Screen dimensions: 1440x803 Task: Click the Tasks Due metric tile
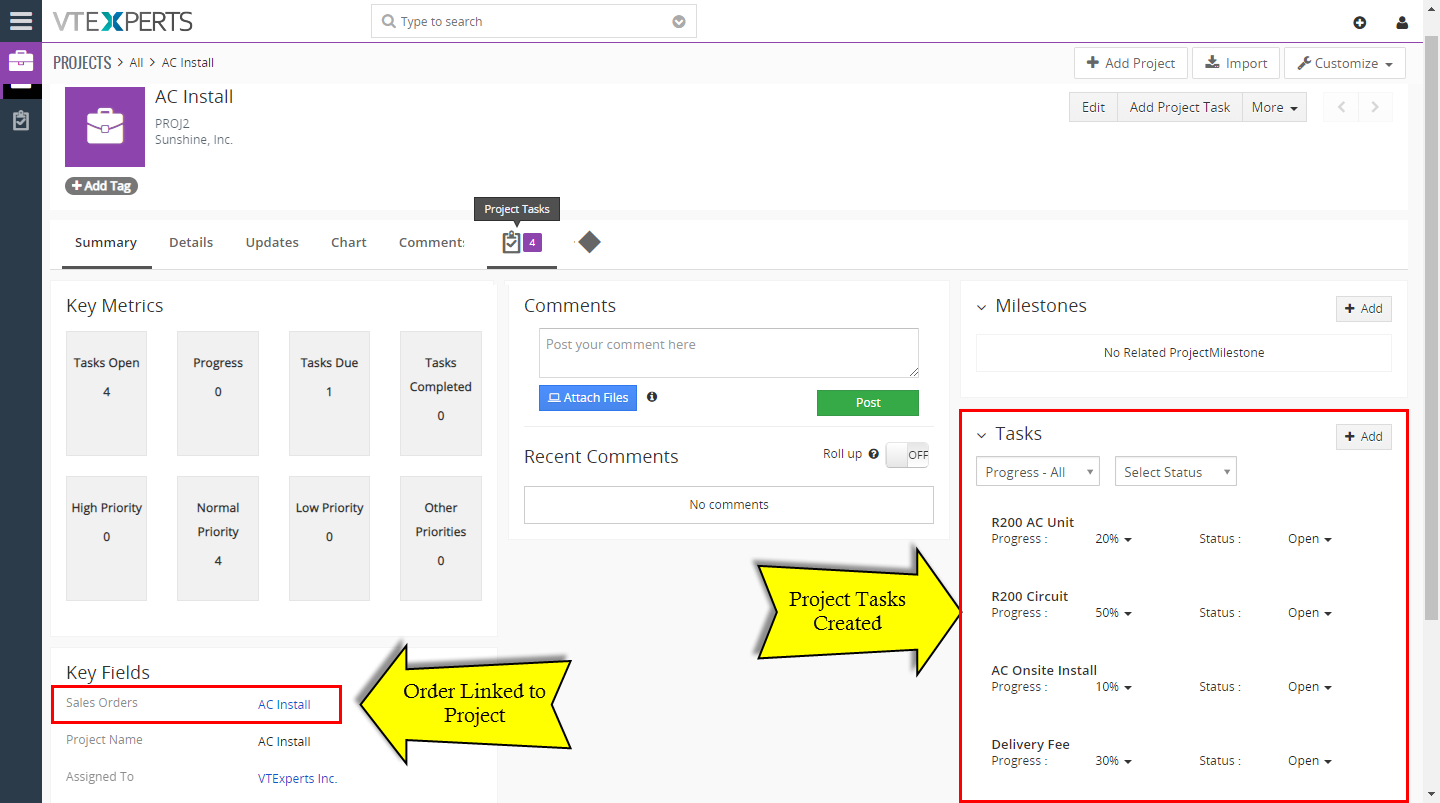click(x=329, y=394)
